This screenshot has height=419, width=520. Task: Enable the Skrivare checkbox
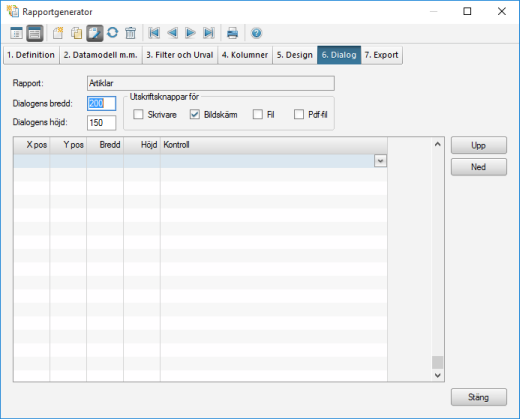click(x=138, y=114)
